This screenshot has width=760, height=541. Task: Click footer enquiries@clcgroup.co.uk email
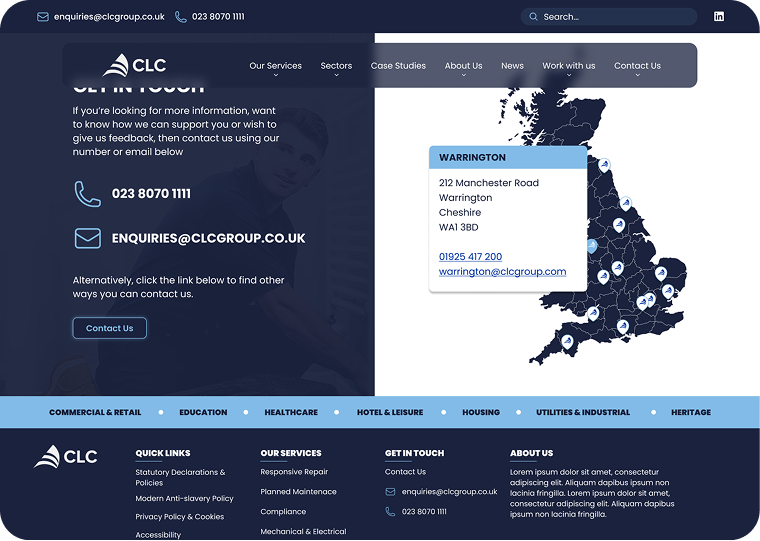pyautogui.click(x=449, y=492)
